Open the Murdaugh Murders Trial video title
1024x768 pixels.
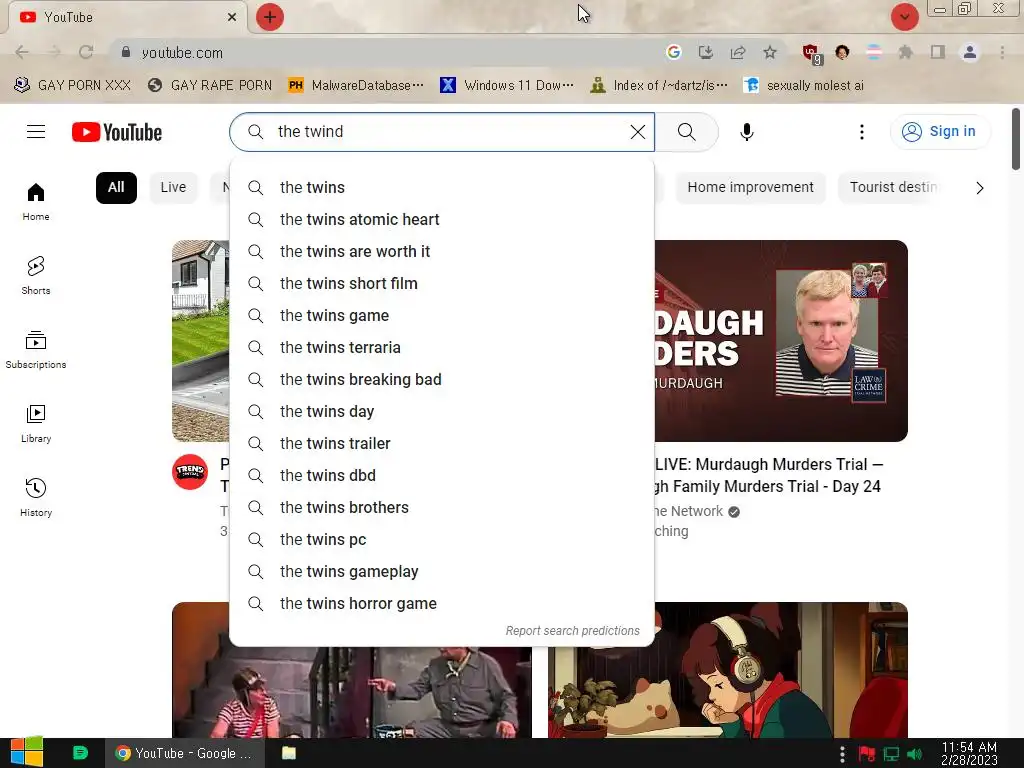pyautogui.click(x=769, y=475)
